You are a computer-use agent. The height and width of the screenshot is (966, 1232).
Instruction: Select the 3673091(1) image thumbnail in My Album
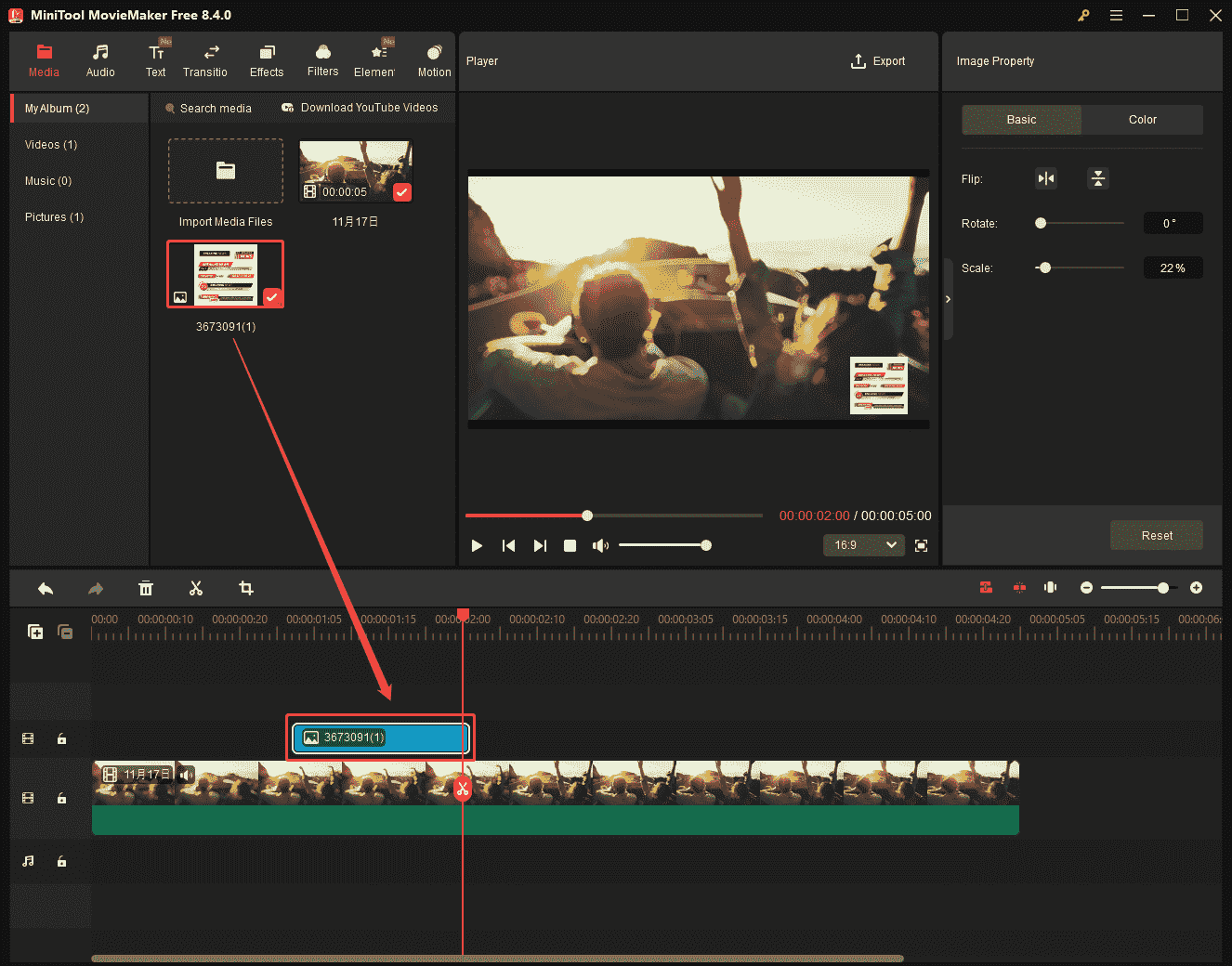pyautogui.click(x=225, y=274)
